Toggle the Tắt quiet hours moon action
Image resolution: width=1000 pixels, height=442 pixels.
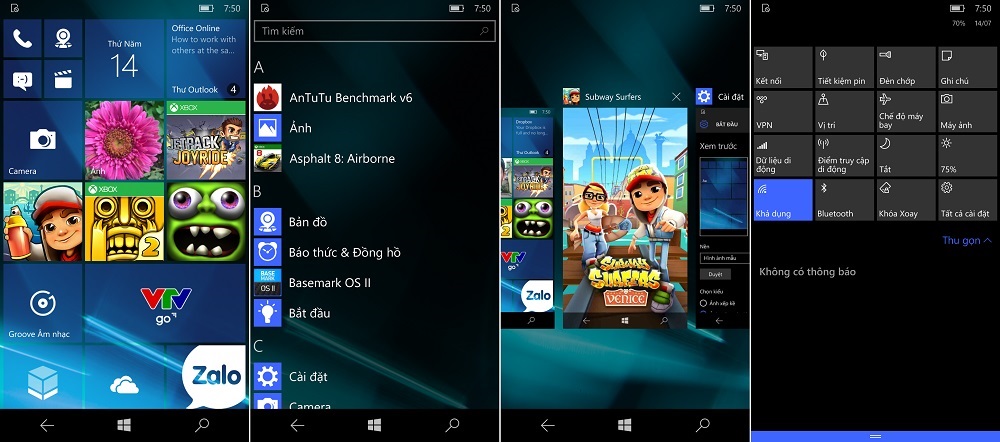pyautogui.click(x=906, y=156)
